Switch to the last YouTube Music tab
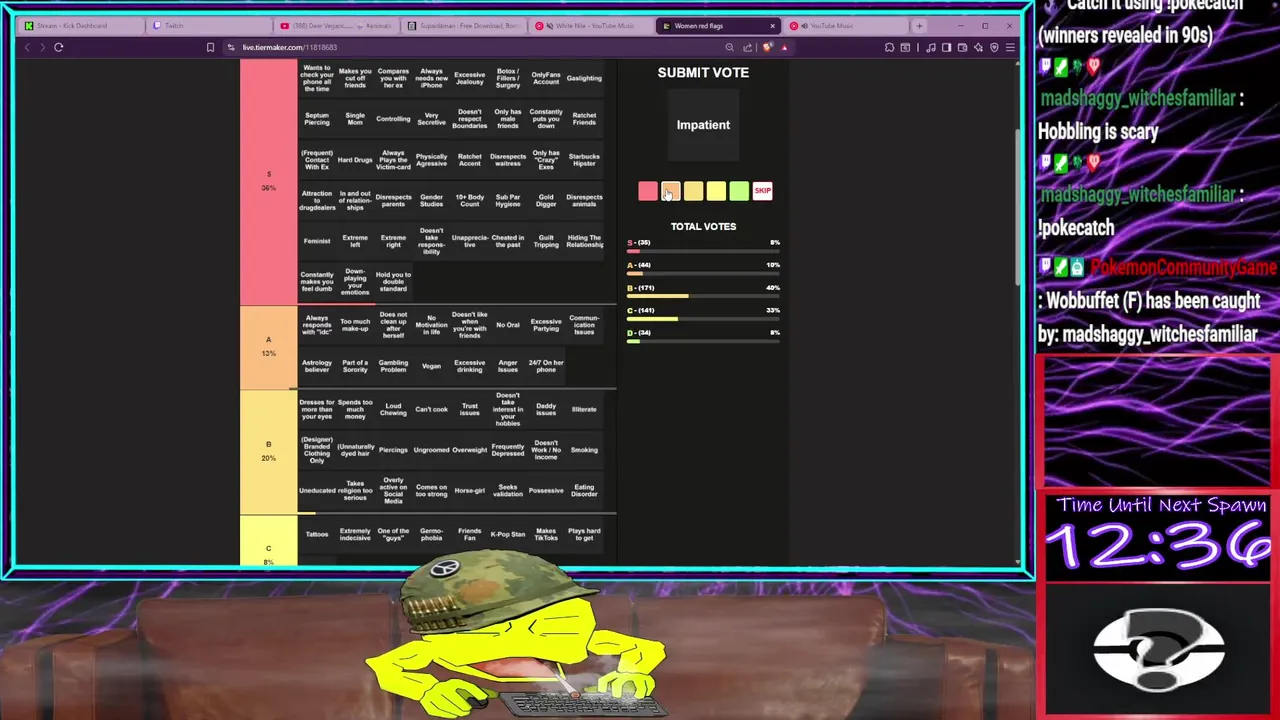The width and height of the screenshot is (1280, 720). click(x=845, y=26)
